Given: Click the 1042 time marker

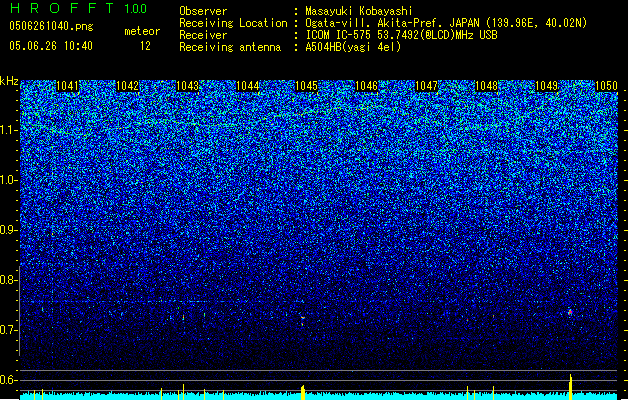Looking at the screenshot, I should point(127,86).
